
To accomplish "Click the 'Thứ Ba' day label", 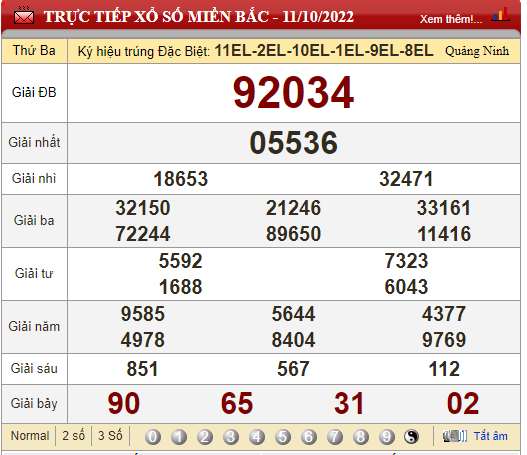I will click(34, 51).
